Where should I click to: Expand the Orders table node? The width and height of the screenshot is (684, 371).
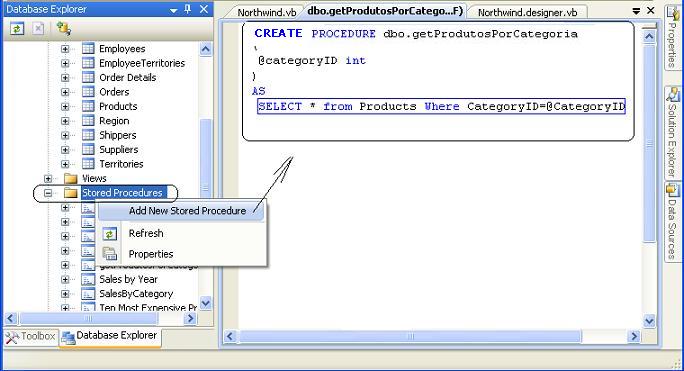65,92
